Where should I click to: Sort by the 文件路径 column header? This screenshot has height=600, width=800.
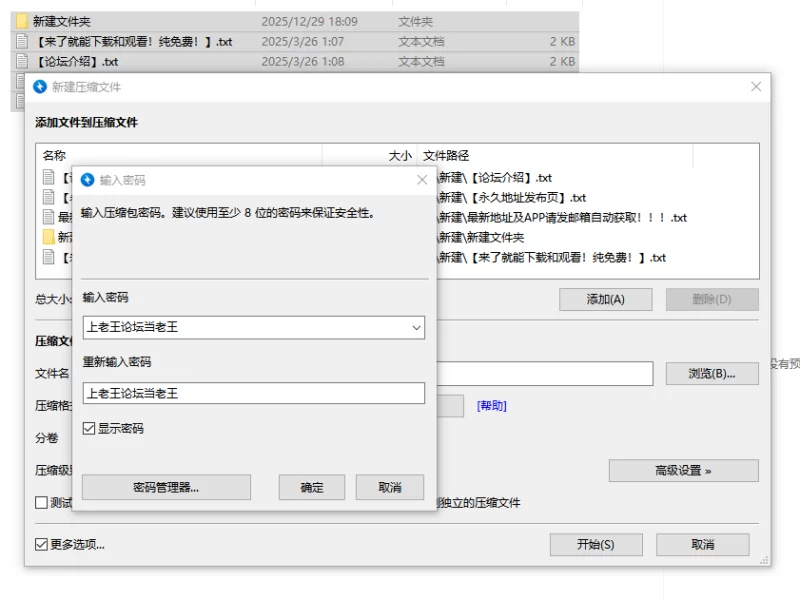tap(446, 156)
